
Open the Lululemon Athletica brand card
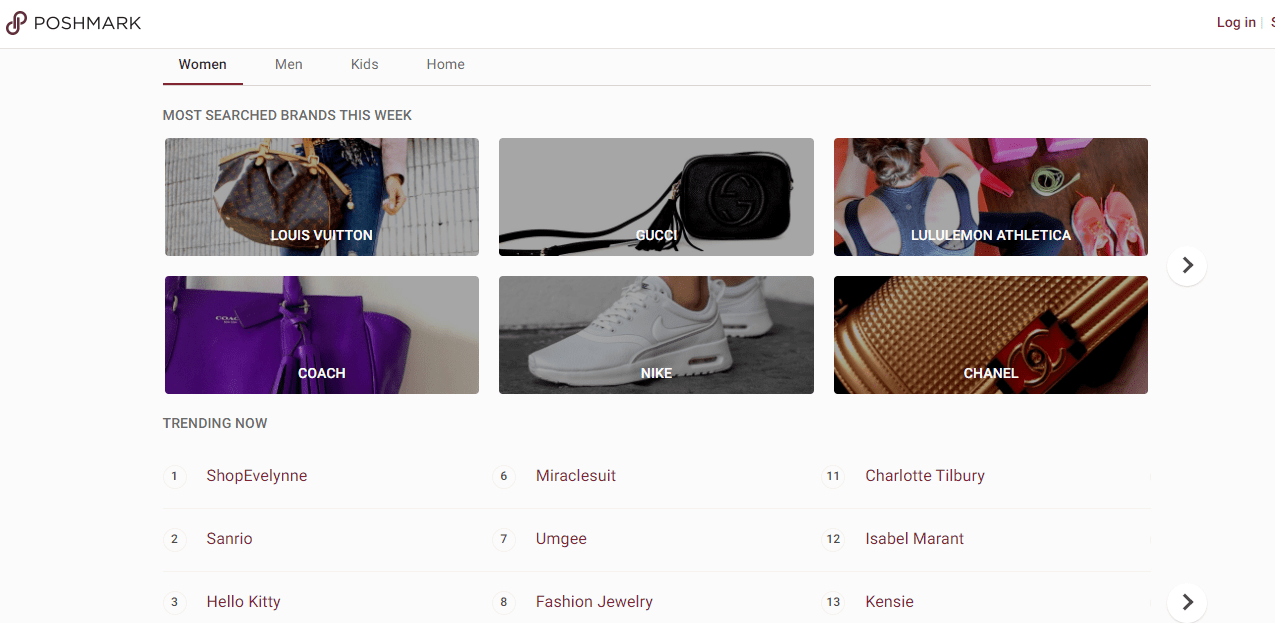point(991,197)
